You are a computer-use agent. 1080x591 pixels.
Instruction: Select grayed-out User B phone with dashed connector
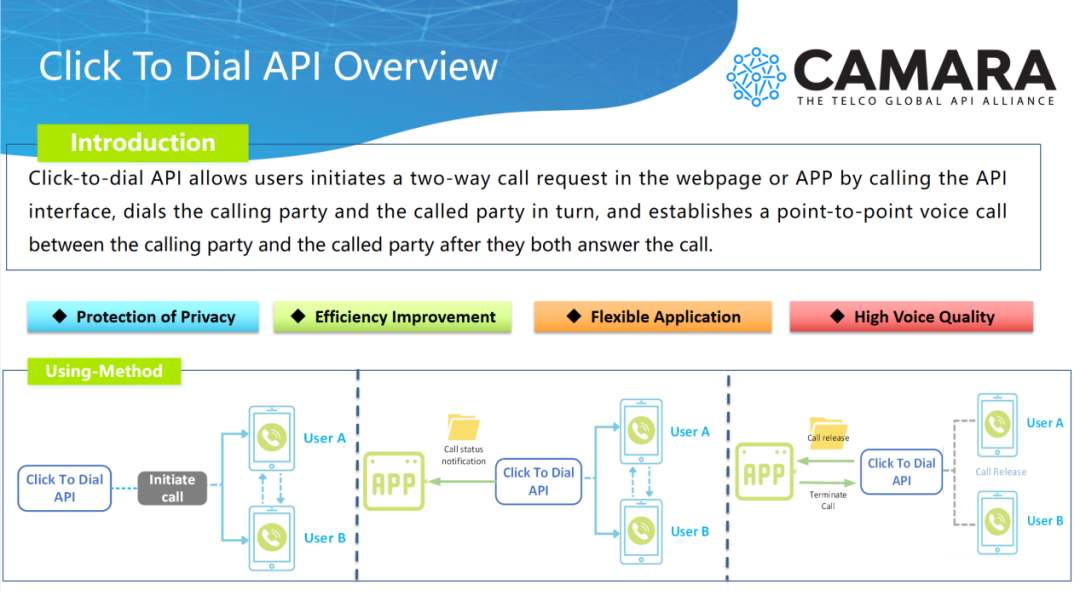(996, 521)
